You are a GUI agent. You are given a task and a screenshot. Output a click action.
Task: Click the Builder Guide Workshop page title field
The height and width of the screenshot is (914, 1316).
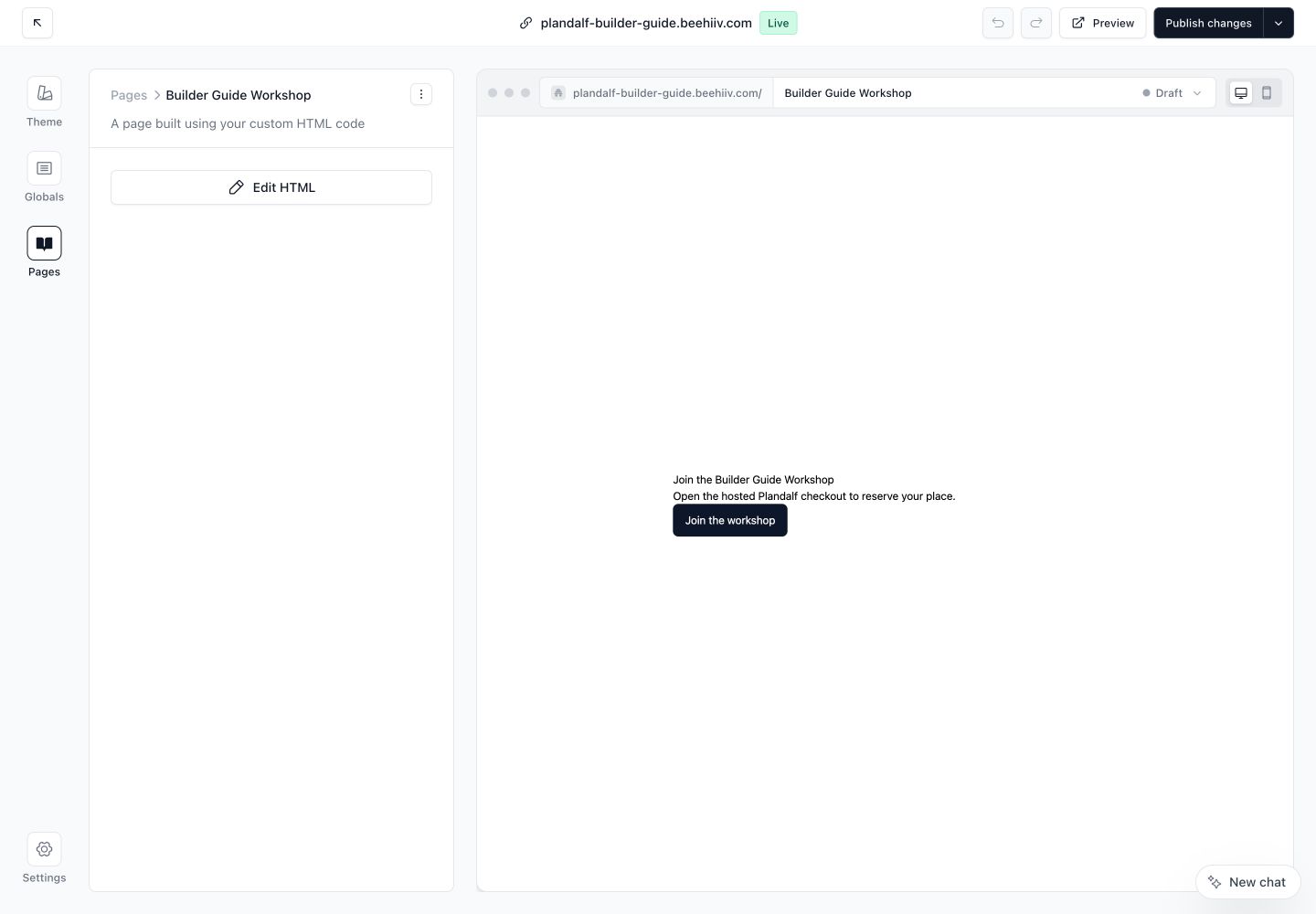click(950, 92)
